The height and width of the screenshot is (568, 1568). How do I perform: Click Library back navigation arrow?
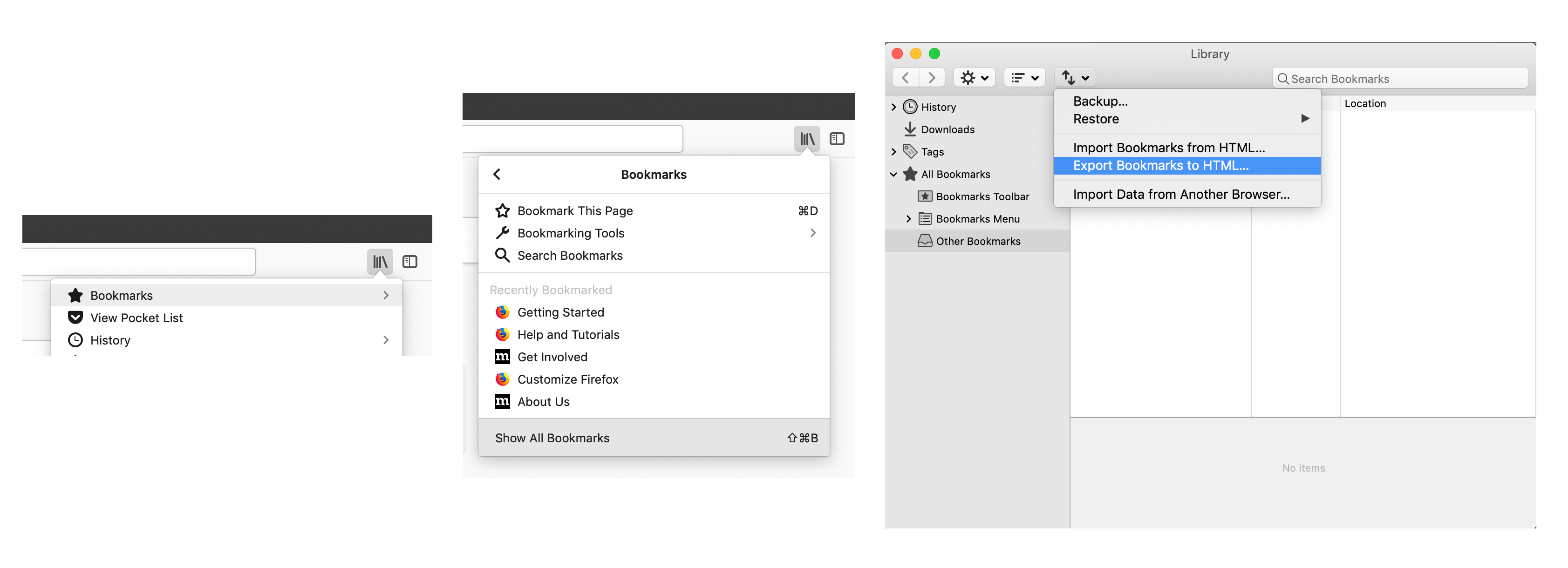pos(906,79)
